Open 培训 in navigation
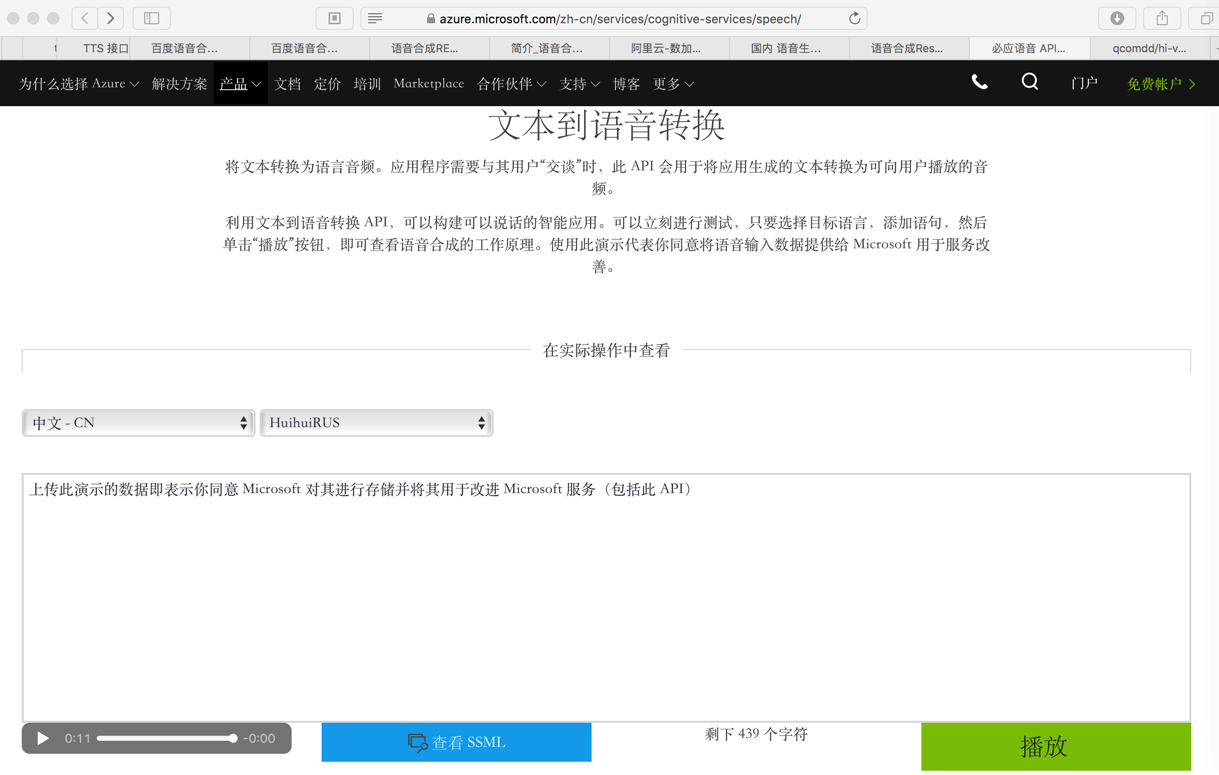Image resolution: width=1219 pixels, height=775 pixels. 367,84
